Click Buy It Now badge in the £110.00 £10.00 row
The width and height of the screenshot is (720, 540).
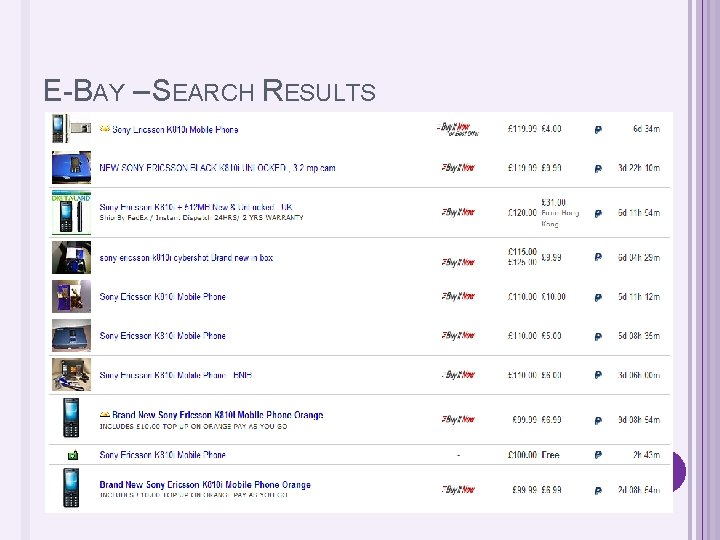[458, 296]
